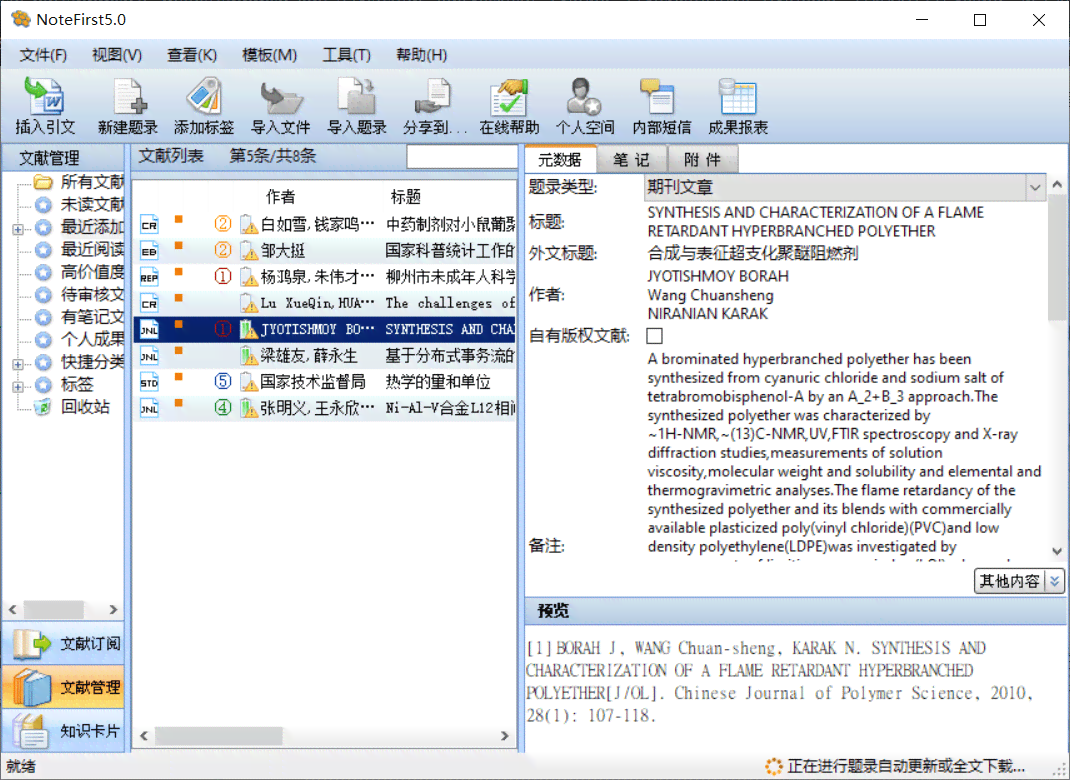Viewport: 1070px width, 780px height.
Task: Click the 外文标题 field value
Action: pos(753,254)
